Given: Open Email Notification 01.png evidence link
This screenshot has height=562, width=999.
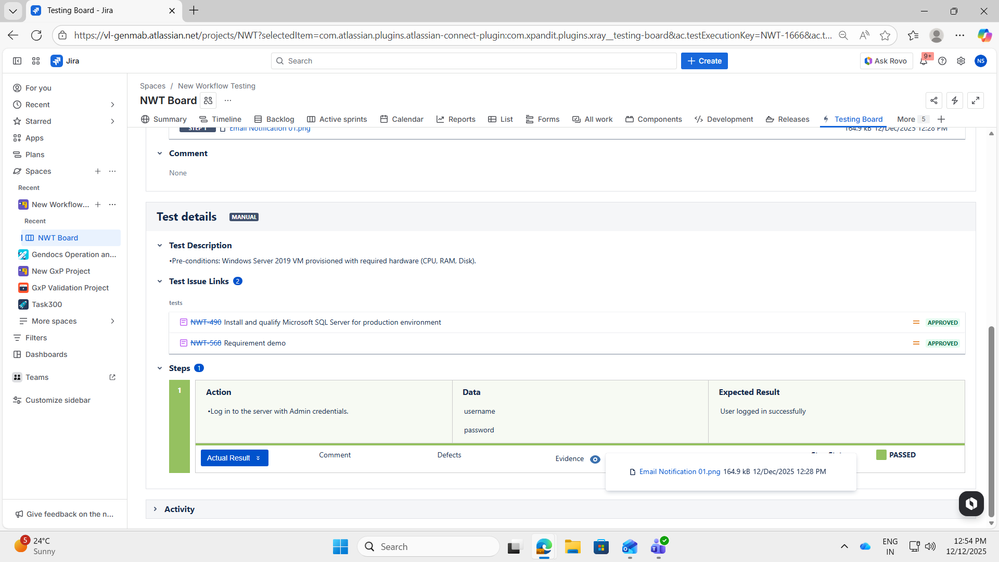Looking at the screenshot, I should pyautogui.click(x=679, y=472).
